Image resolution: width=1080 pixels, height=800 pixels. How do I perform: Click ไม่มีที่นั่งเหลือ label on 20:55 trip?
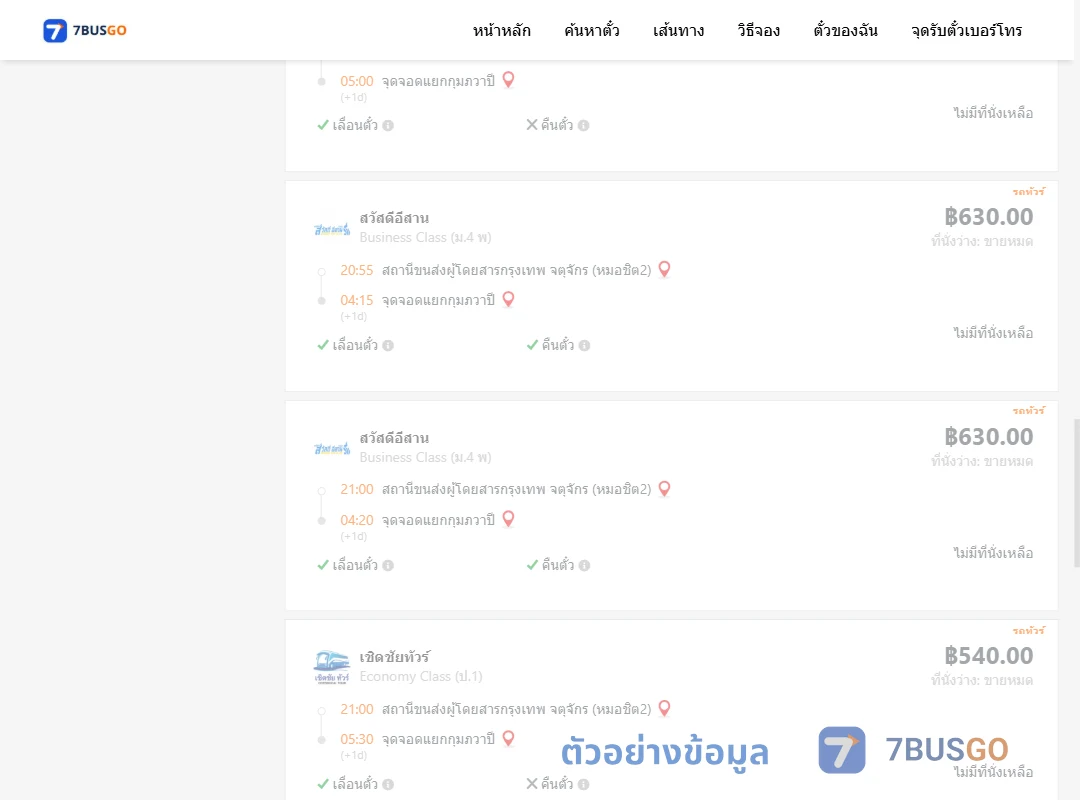pyautogui.click(x=993, y=333)
